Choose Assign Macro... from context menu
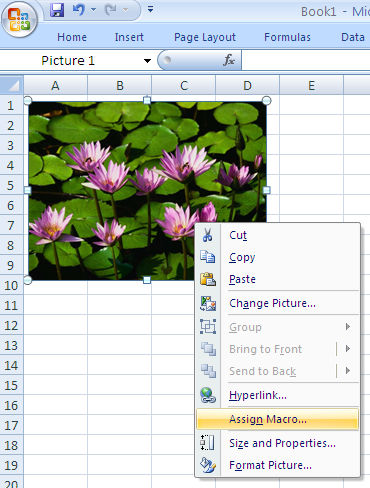Viewport: 370px width, 488px height. tap(277, 419)
